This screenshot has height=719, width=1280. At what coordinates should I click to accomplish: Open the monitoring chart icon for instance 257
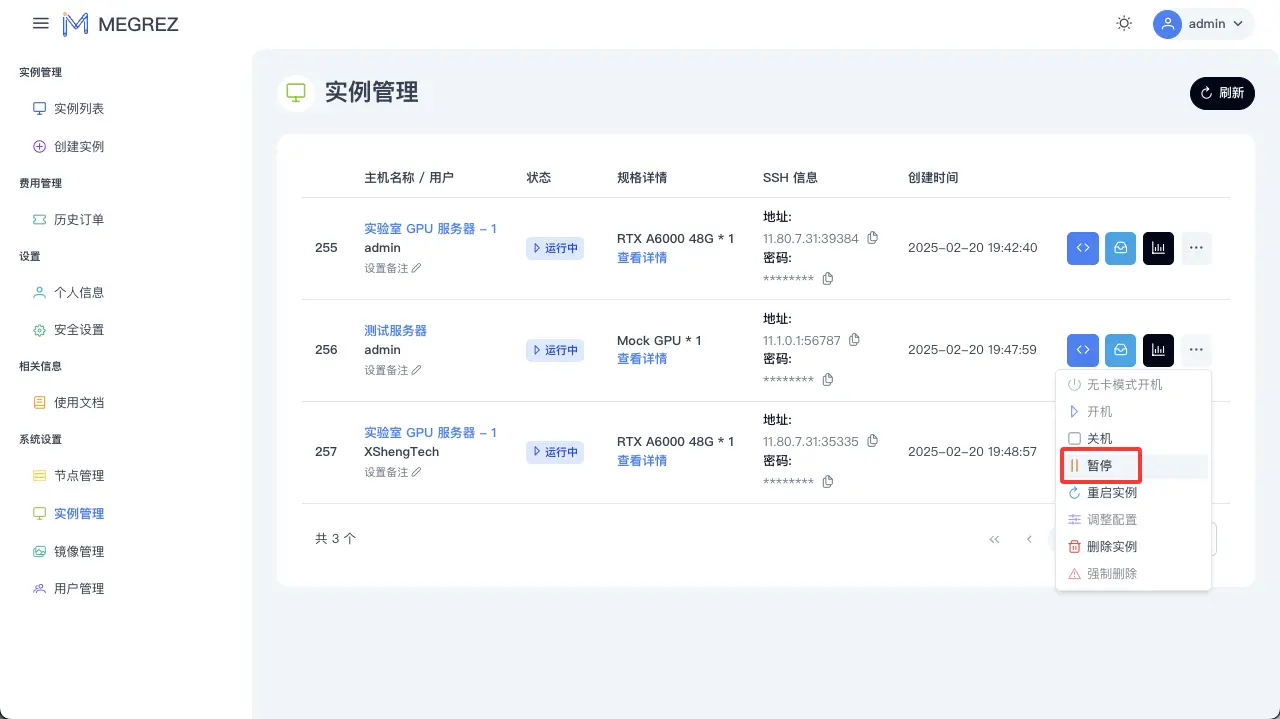1158,451
